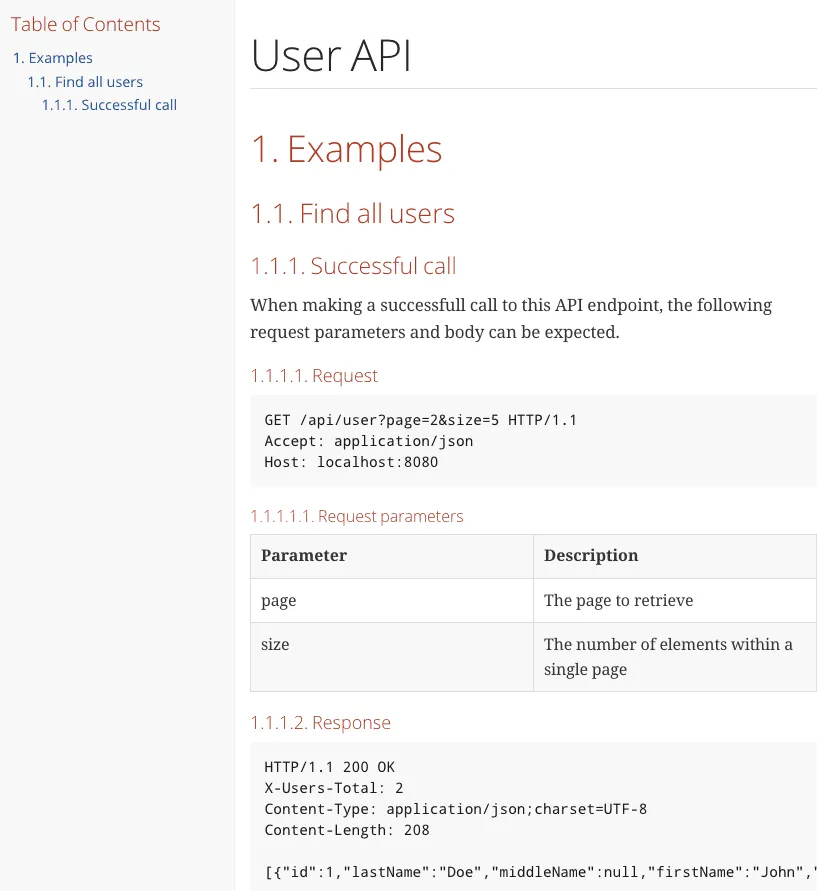Click the 1.1.1.1. Request subheading
The height and width of the screenshot is (891, 830).
314,375
